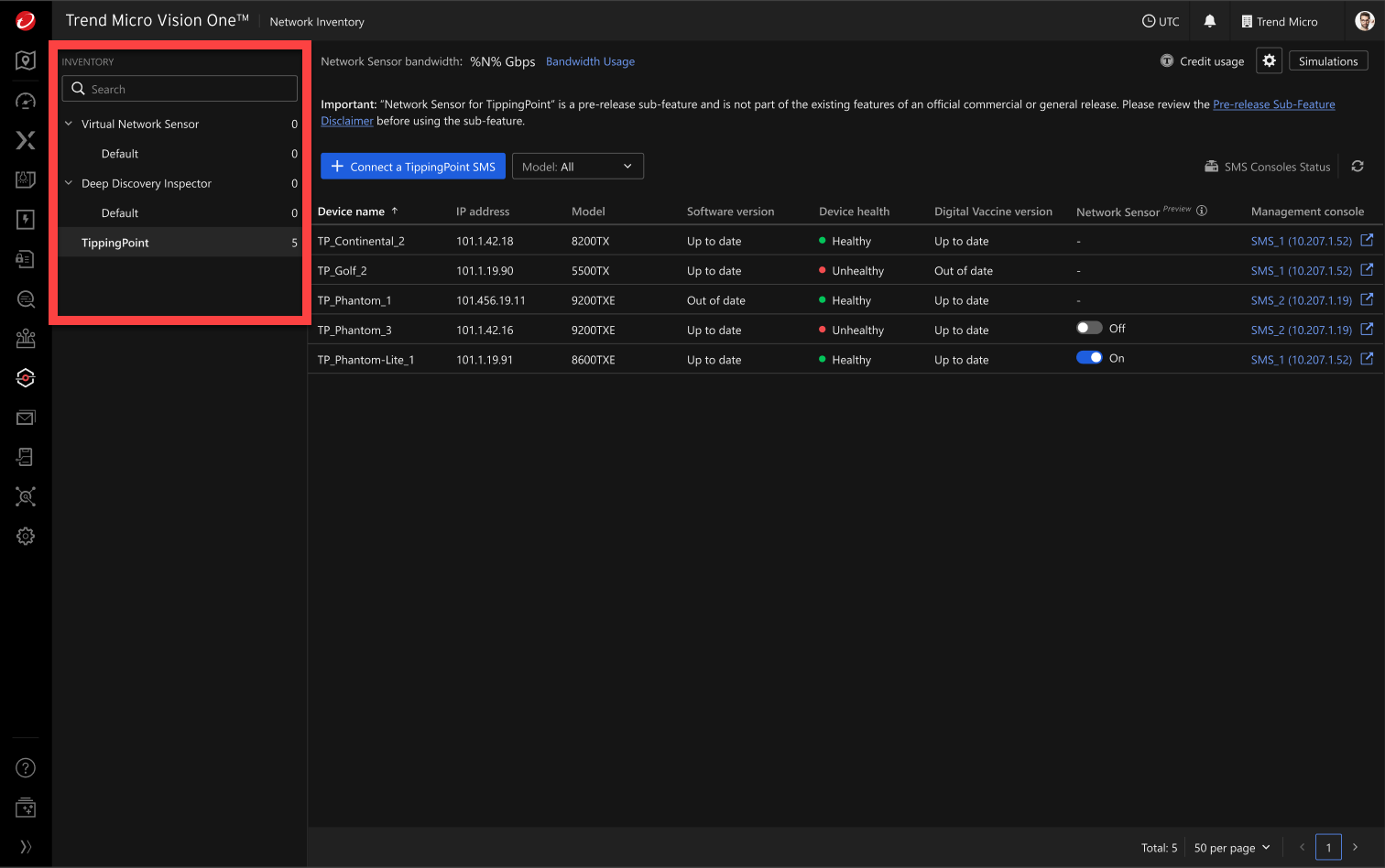Click the UTC time zone menu item
This screenshot has height=868, width=1385.
tap(1160, 20)
